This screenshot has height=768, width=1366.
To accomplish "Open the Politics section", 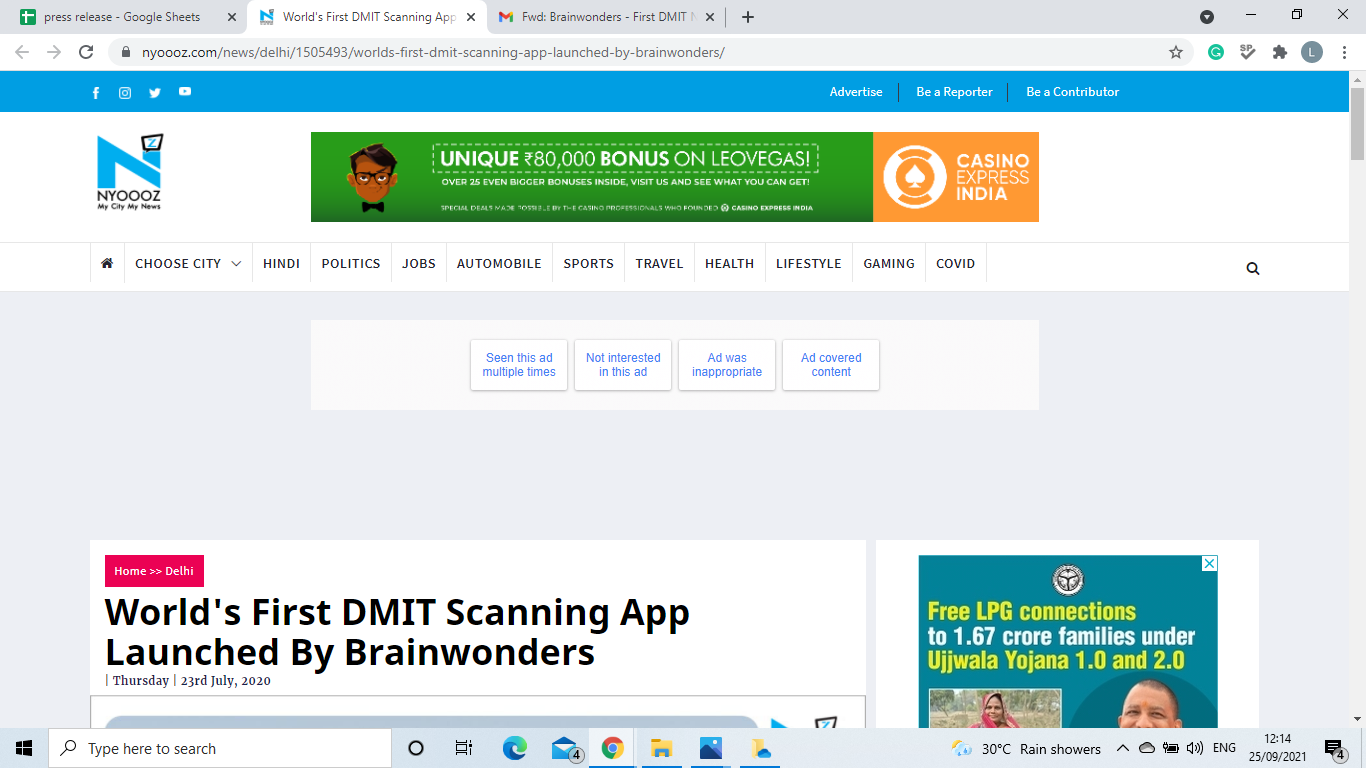I will tap(351, 263).
